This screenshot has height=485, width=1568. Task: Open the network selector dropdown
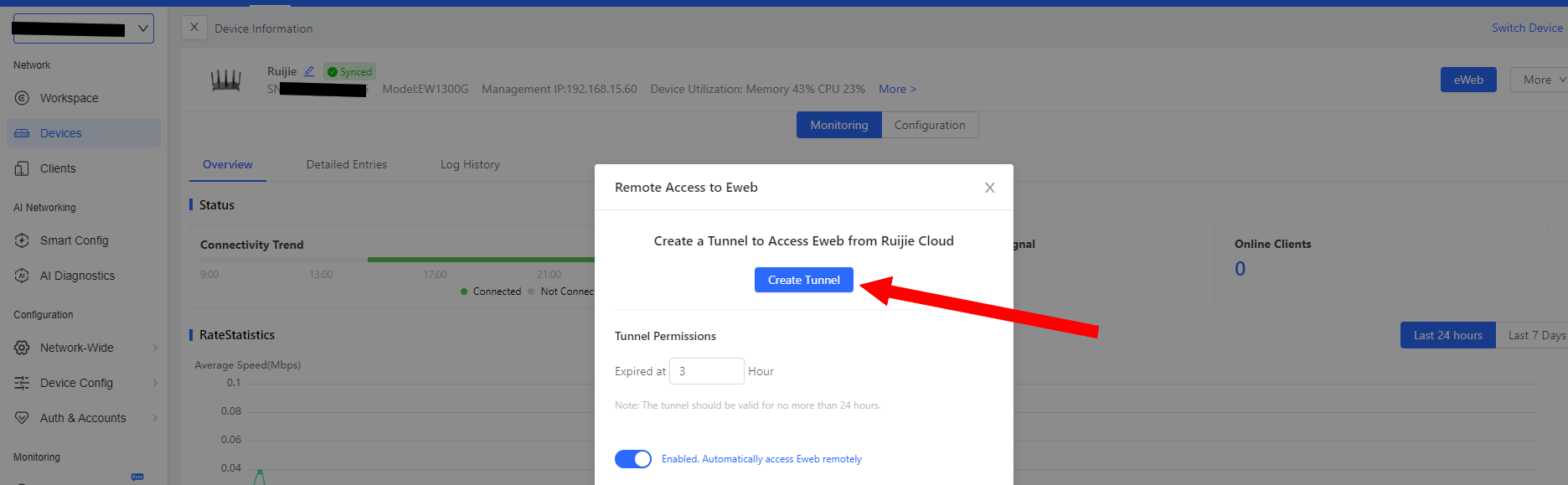(x=83, y=28)
